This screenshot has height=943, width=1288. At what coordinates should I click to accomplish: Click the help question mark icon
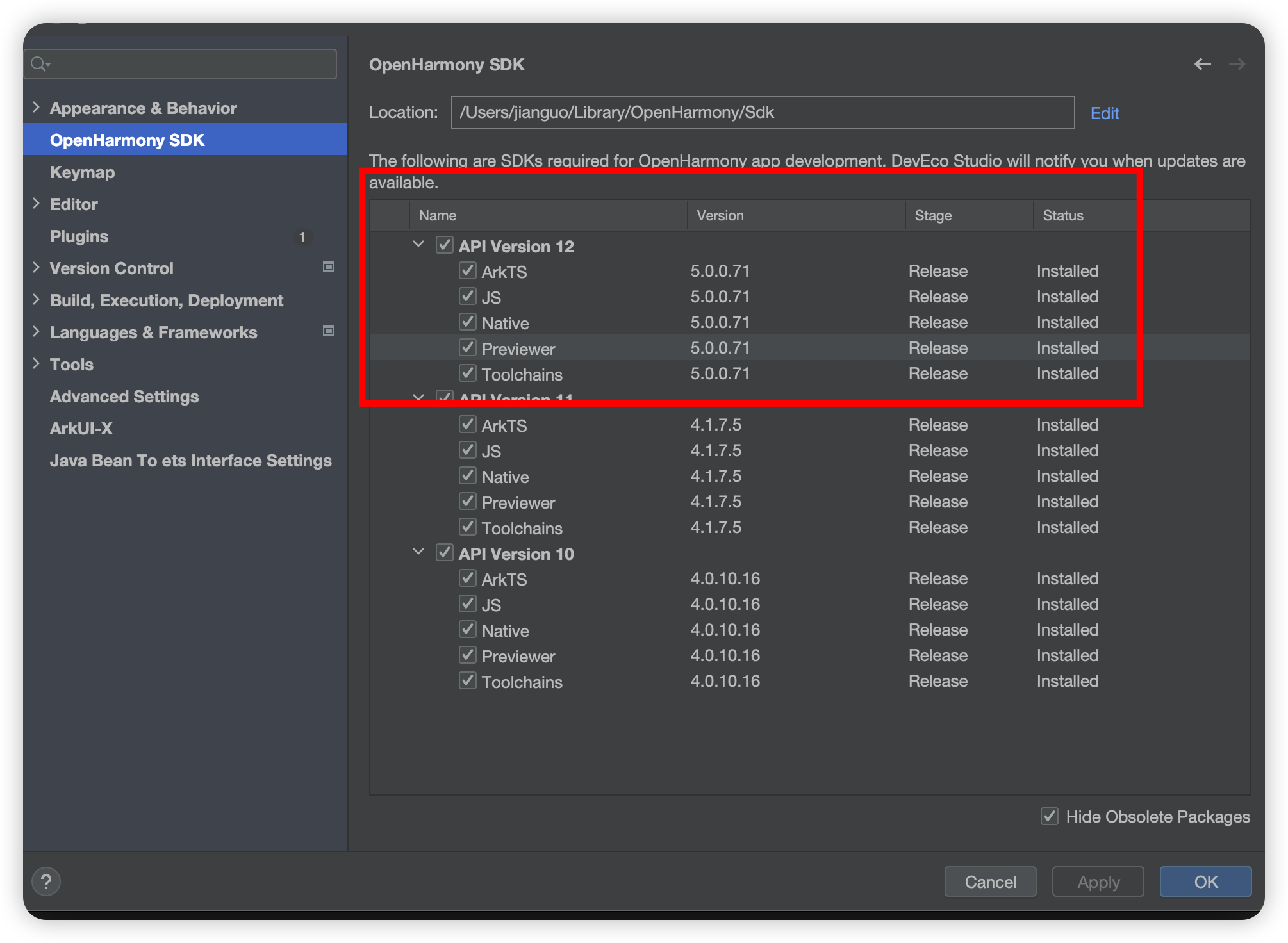(46, 881)
